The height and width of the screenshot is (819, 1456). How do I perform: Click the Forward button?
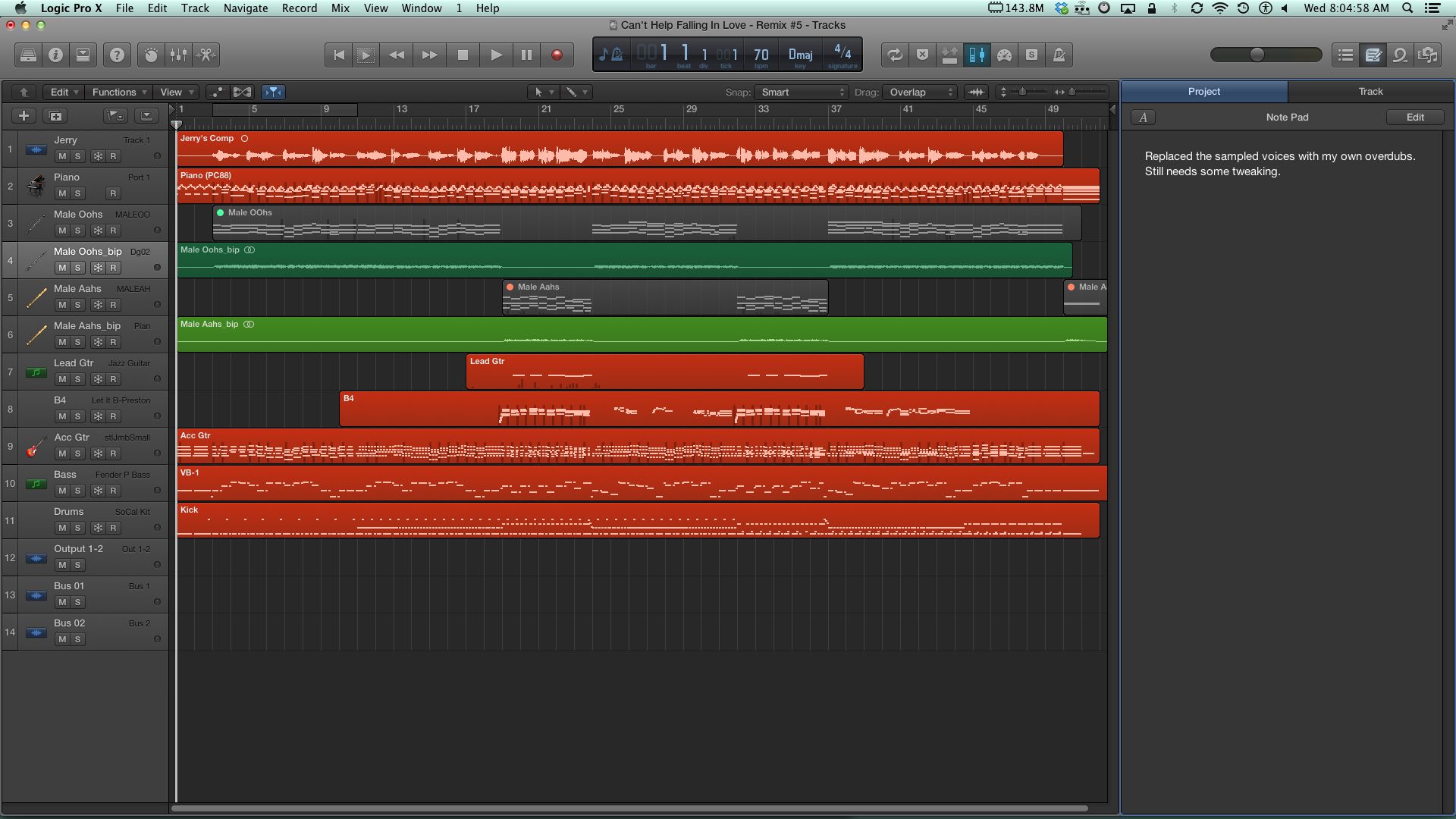[429, 55]
